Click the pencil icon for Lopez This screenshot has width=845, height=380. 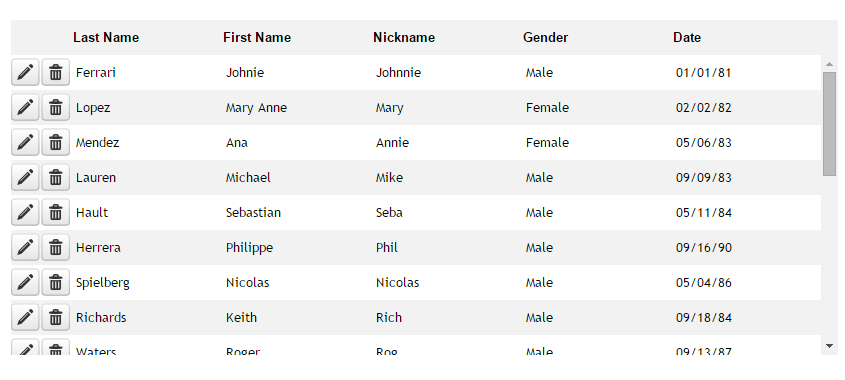click(25, 107)
